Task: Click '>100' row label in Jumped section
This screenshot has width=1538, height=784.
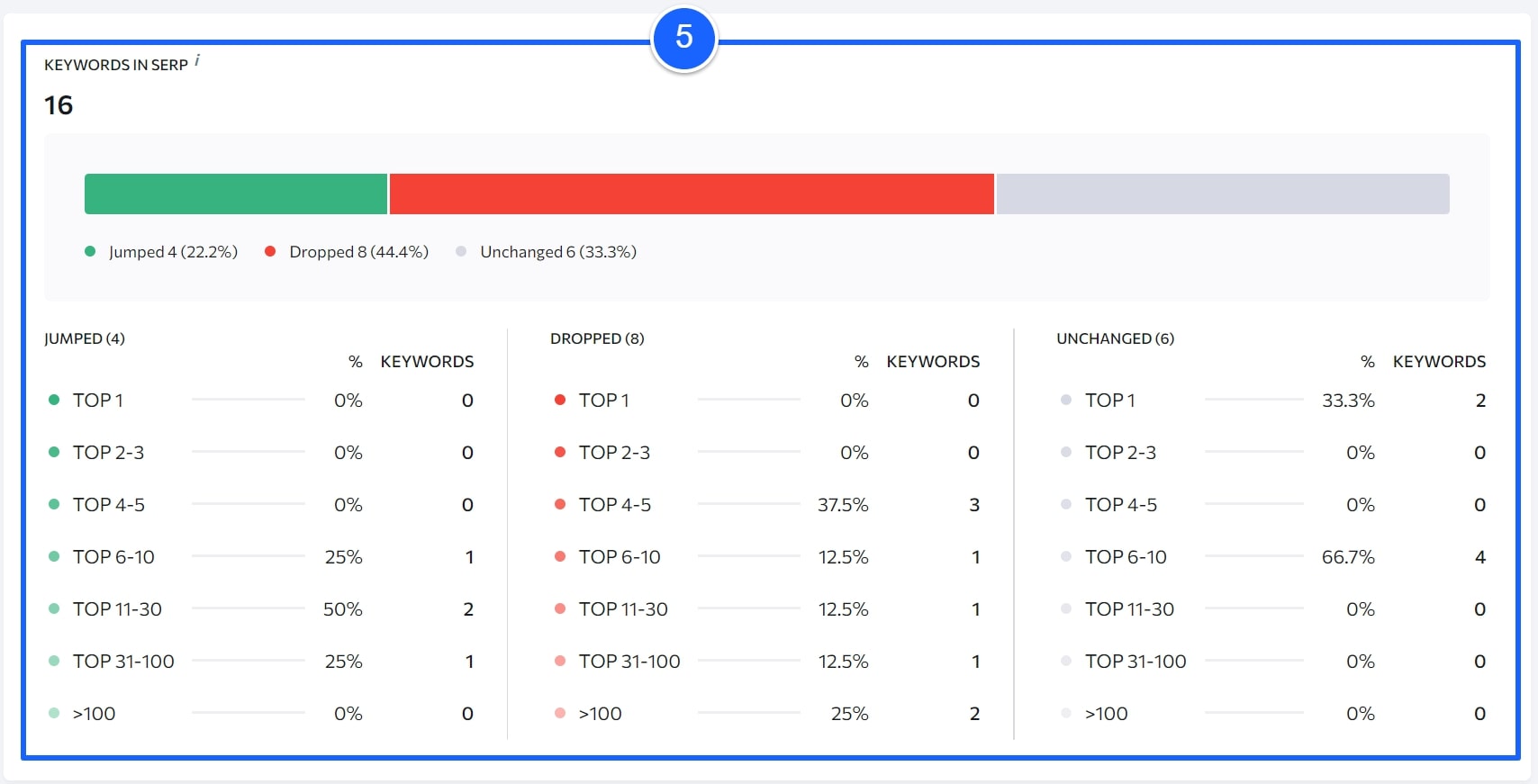Action: [x=94, y=714]
